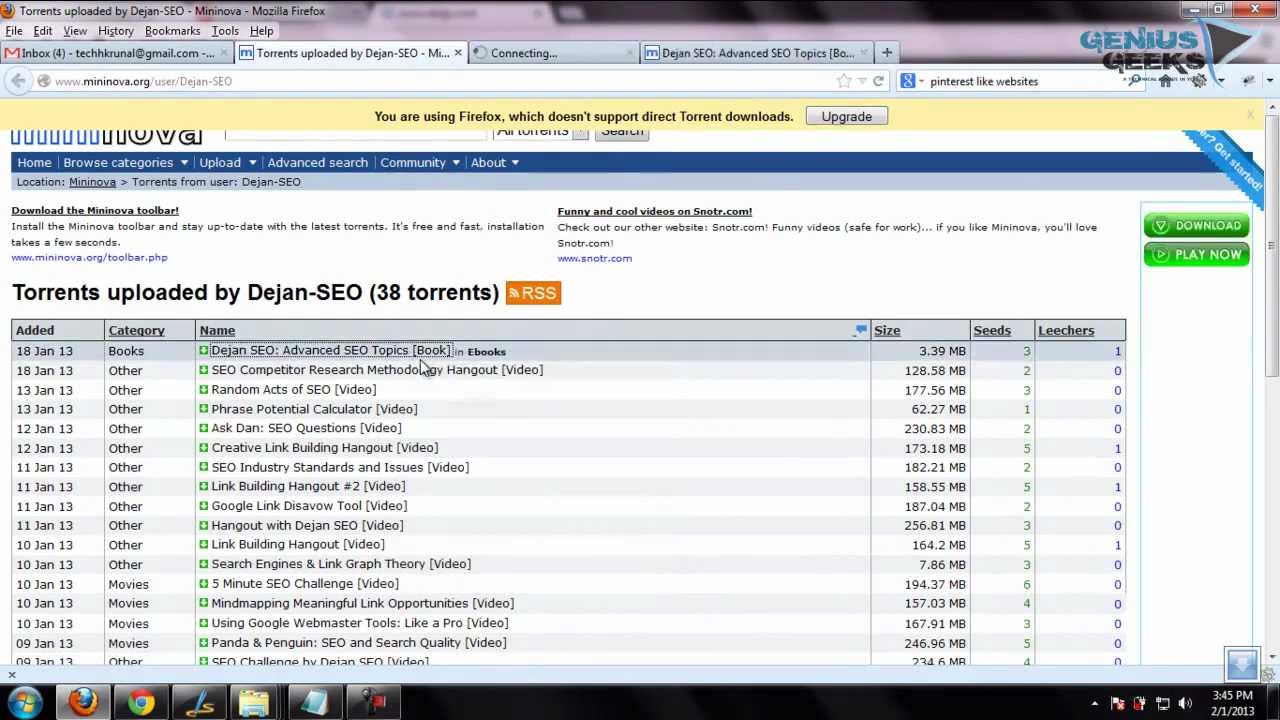Click the green DOWNLOAD button
The image size is (1280, 720).
(x=1197, y=226)
